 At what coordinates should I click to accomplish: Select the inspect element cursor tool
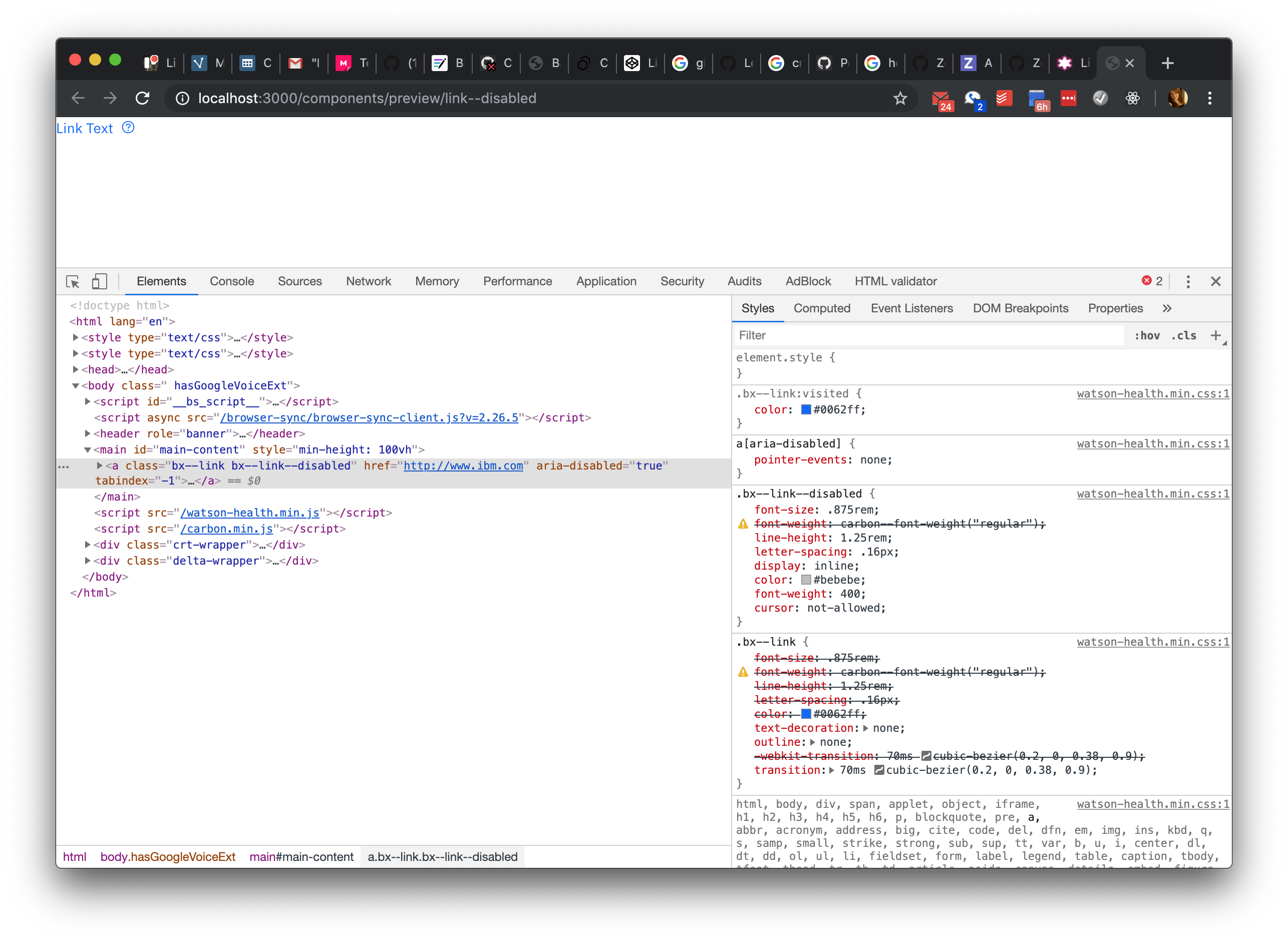73,281
